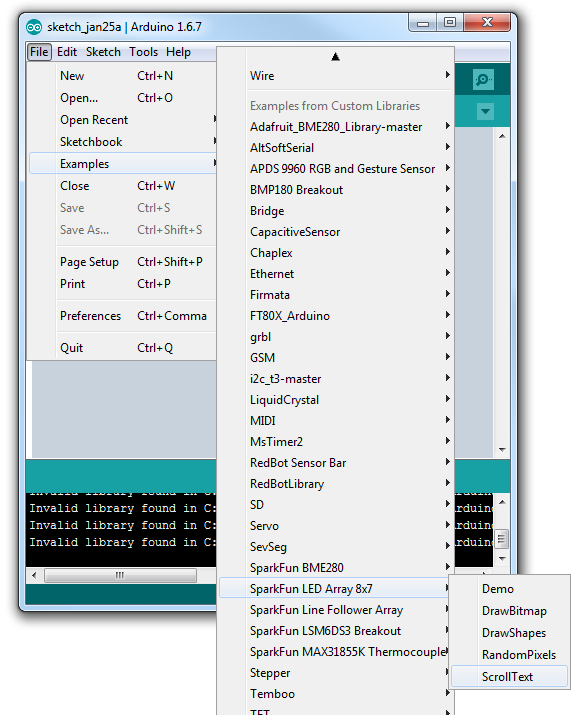Expand BMP180 Breakout examples
Screen dimensions: 581x715
(x=336, y=189)
